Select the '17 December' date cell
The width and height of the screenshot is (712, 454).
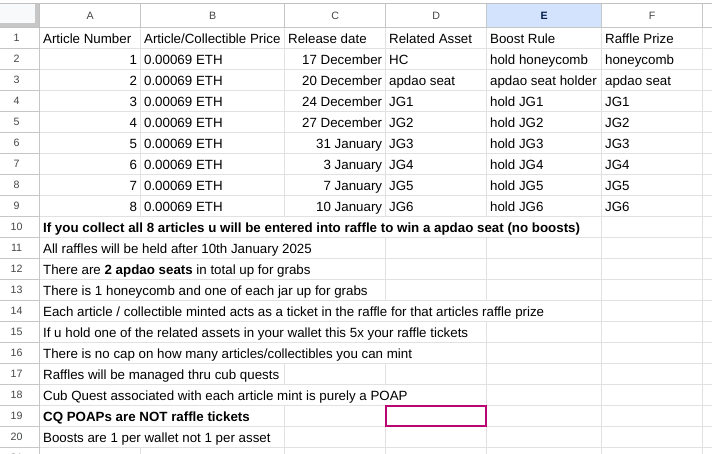[334, 59]
